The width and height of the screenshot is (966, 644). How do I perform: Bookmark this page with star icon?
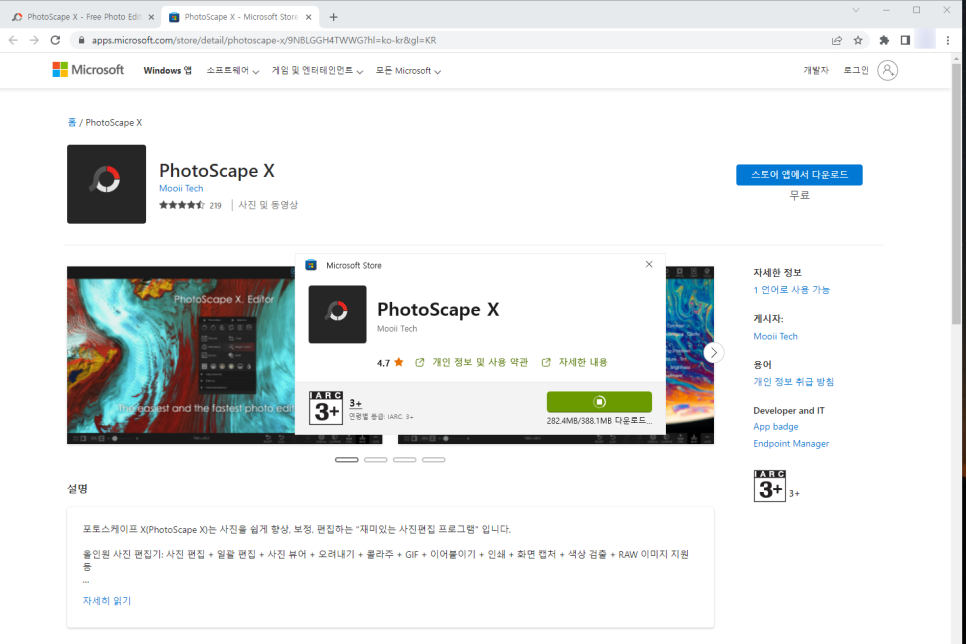[x=858, y=40]
